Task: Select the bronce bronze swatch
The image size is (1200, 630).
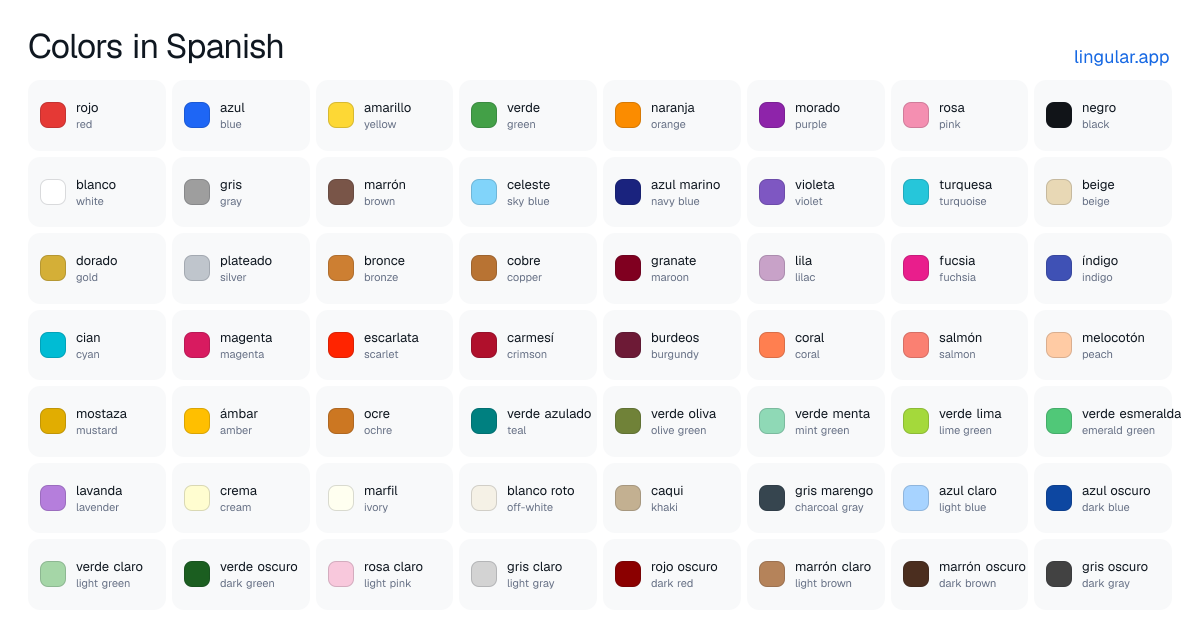Action: (341, 268)
